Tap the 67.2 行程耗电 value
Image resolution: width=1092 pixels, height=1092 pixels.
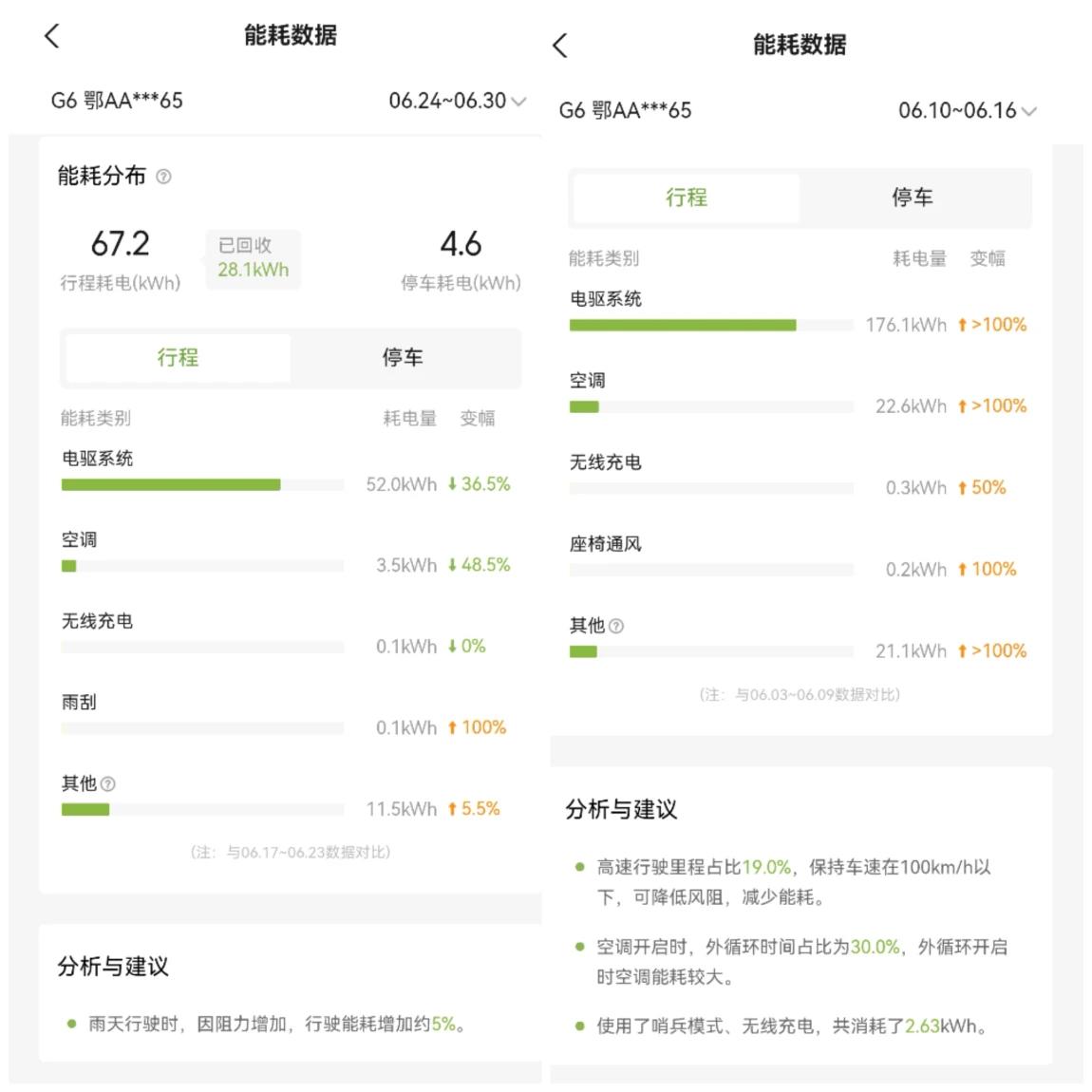[x=121, y=245]
